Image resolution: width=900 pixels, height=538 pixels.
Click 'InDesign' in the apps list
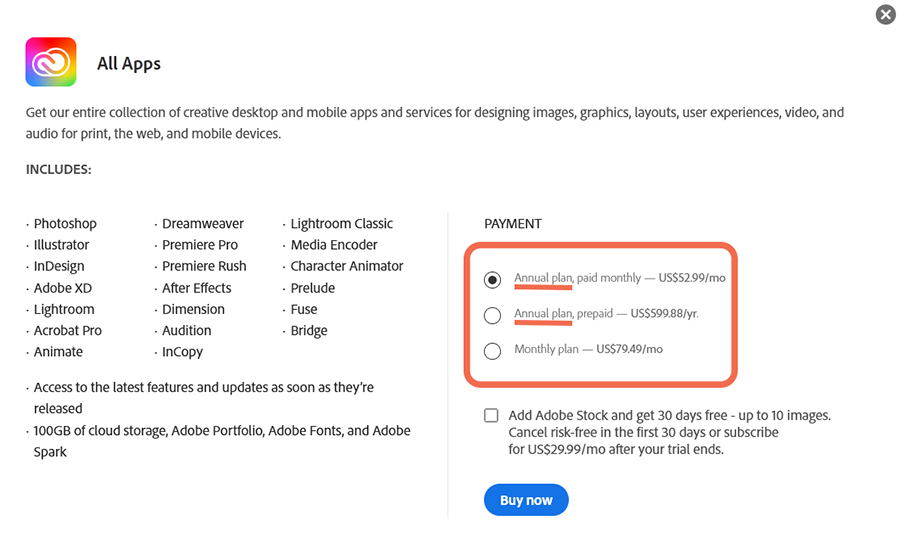click(59, 266)
